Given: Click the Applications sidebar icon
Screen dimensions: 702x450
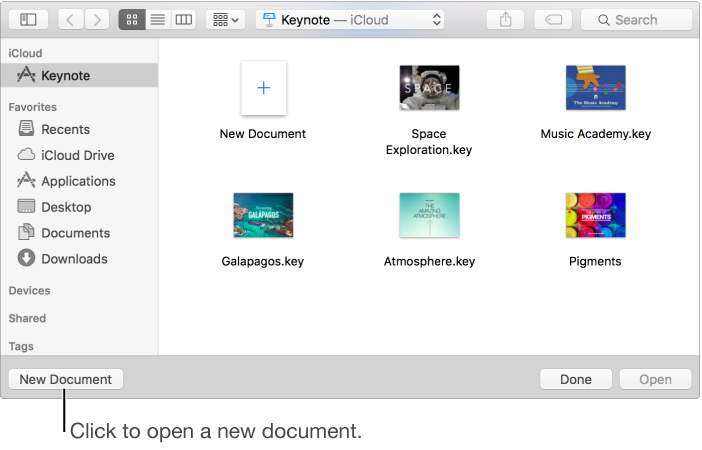Looking at the screenshot, I should click(x=26, y=180).
